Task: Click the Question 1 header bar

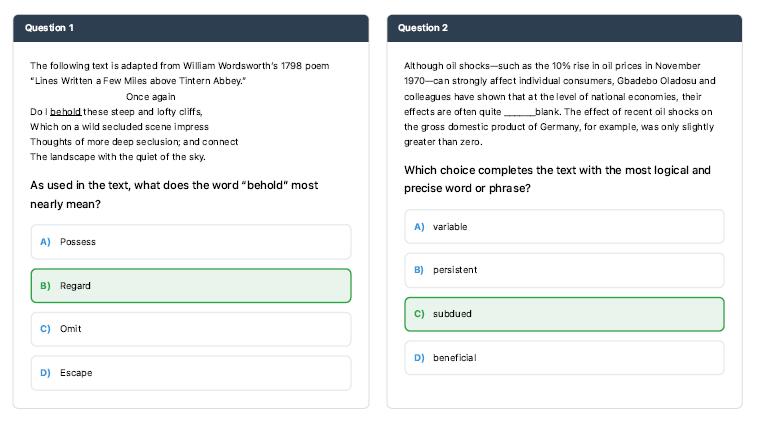Action: click(x=191, y=28)
